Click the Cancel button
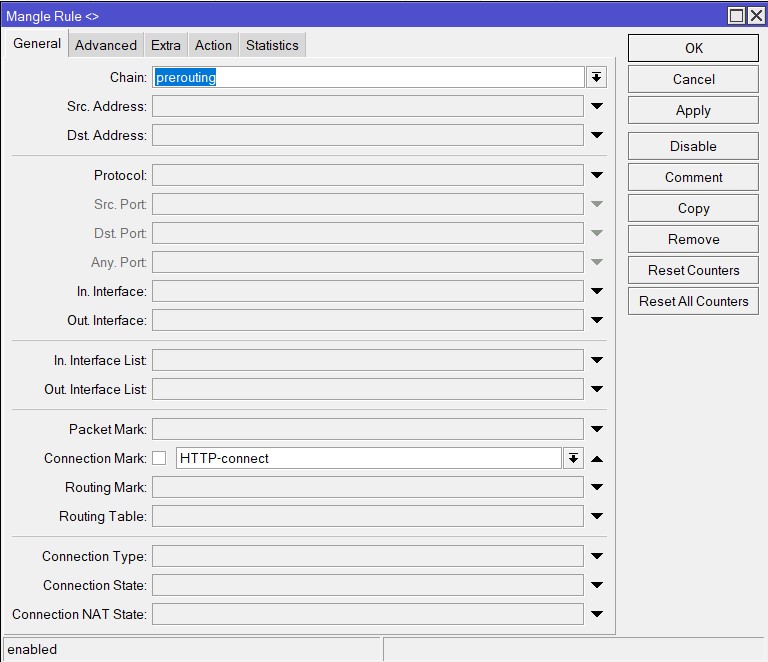Viewport: 768px width, 662px height. click(x=693, y=79)
